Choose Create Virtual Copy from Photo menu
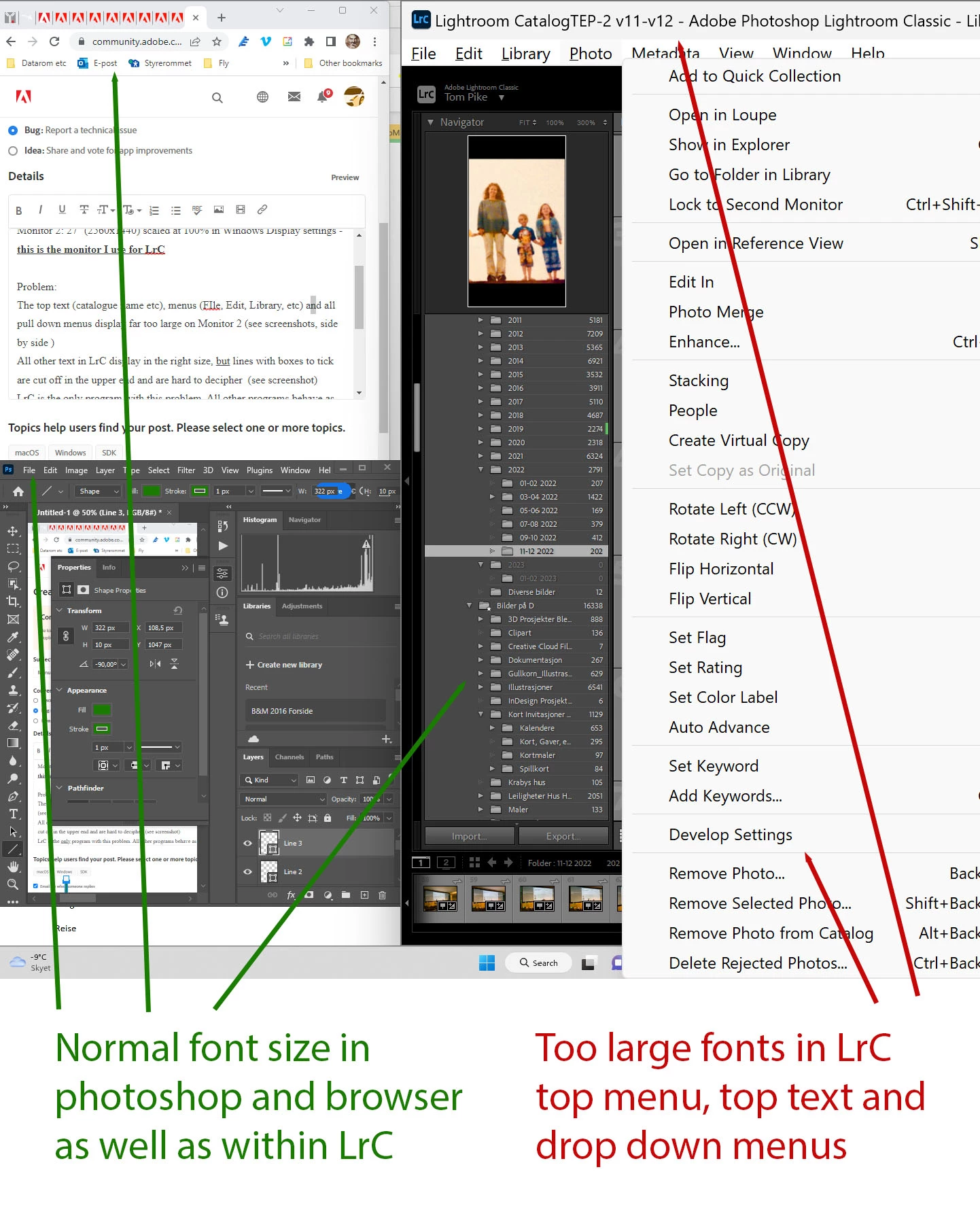The image size is (980, 1229). coord(739,440)
